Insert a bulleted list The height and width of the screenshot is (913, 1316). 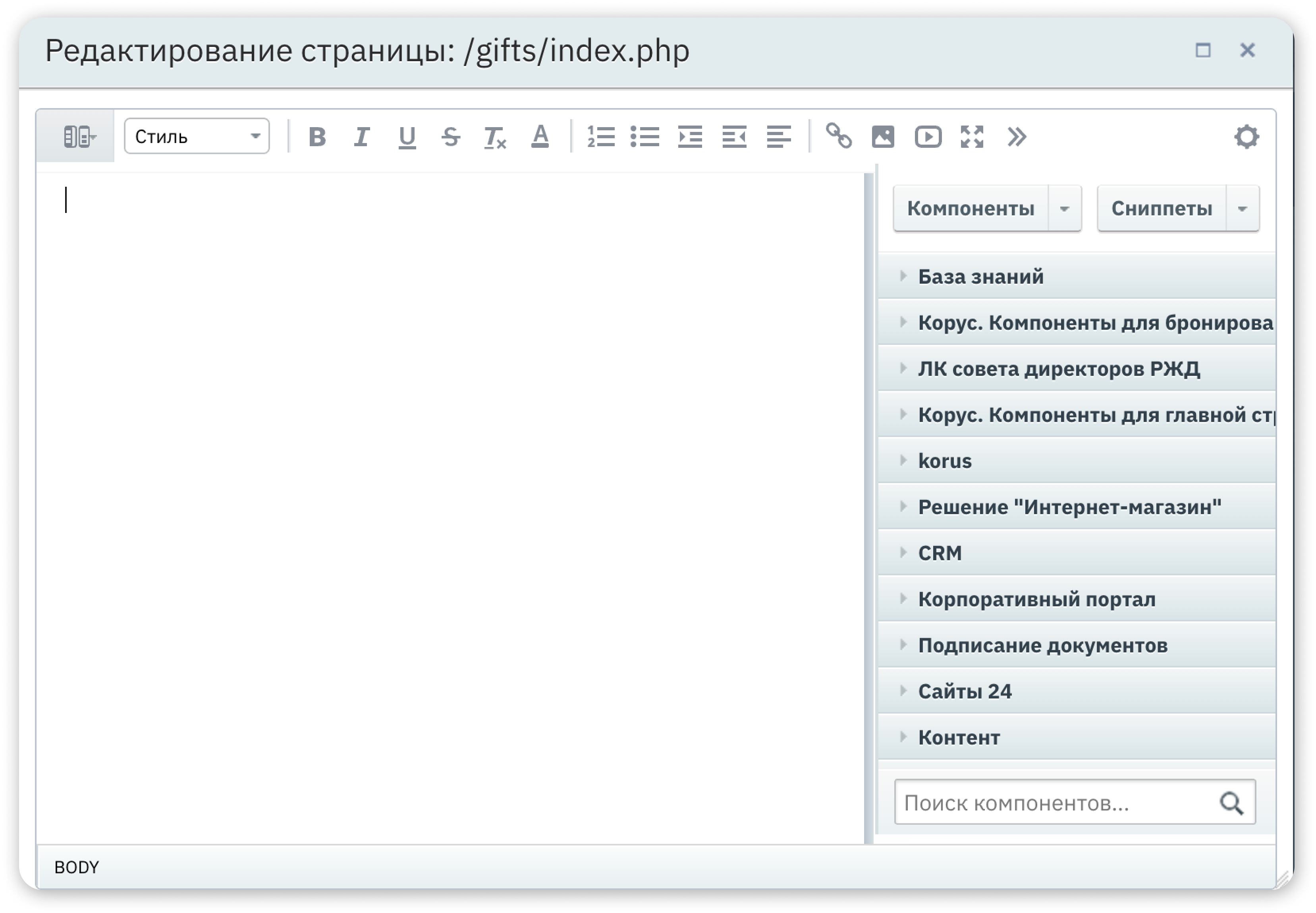pos(645,137)
